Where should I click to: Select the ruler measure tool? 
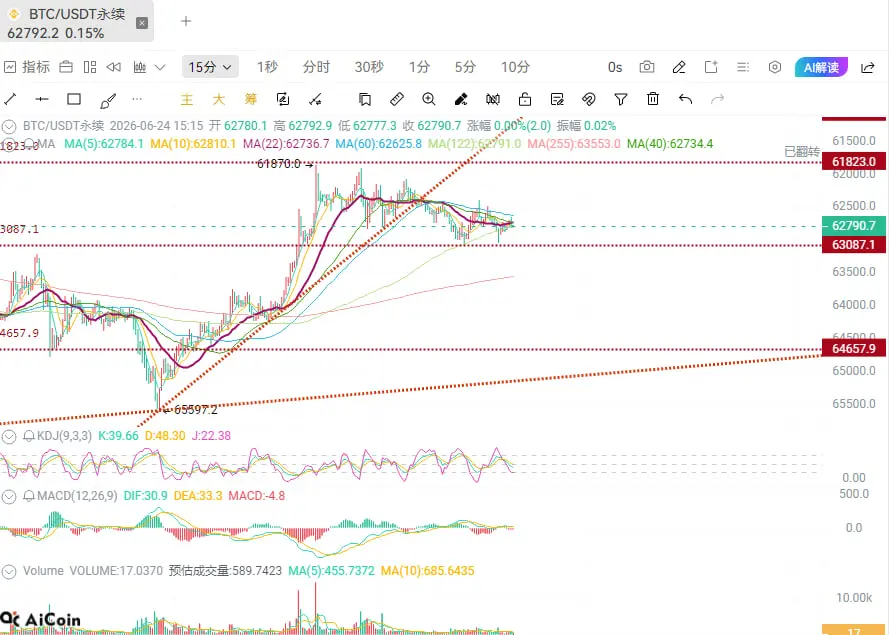pyautogui.click(x=397, y=99)
